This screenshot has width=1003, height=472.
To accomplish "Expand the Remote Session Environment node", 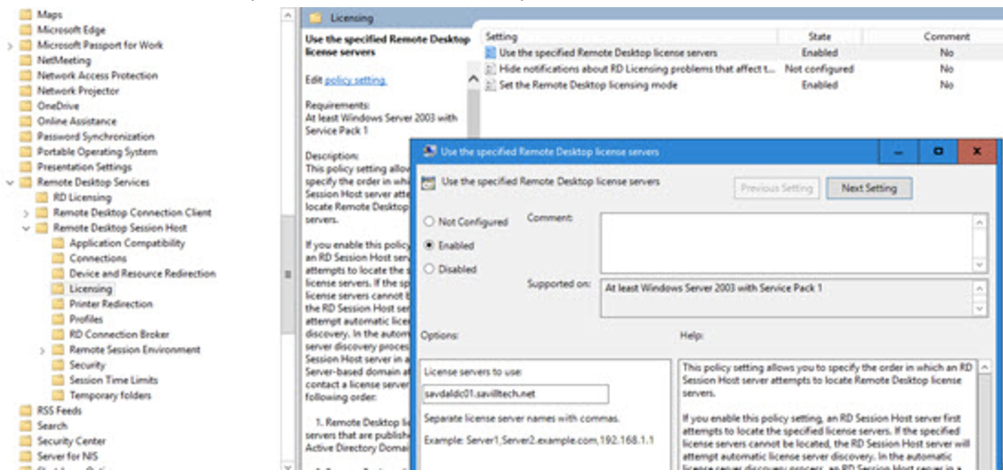I will point(42,350).
